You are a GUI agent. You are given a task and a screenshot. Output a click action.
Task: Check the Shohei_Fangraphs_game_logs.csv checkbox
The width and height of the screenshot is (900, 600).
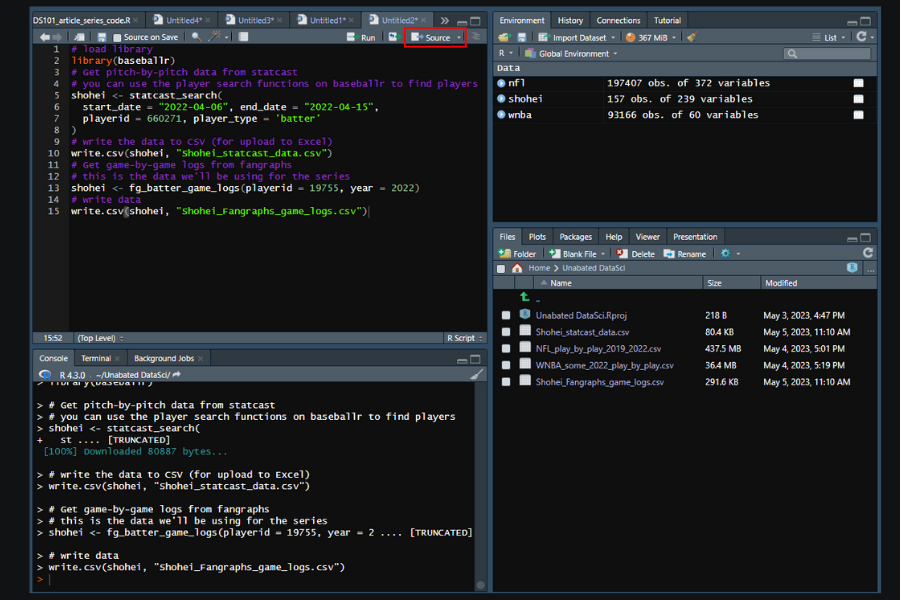[x=506, y=382]
